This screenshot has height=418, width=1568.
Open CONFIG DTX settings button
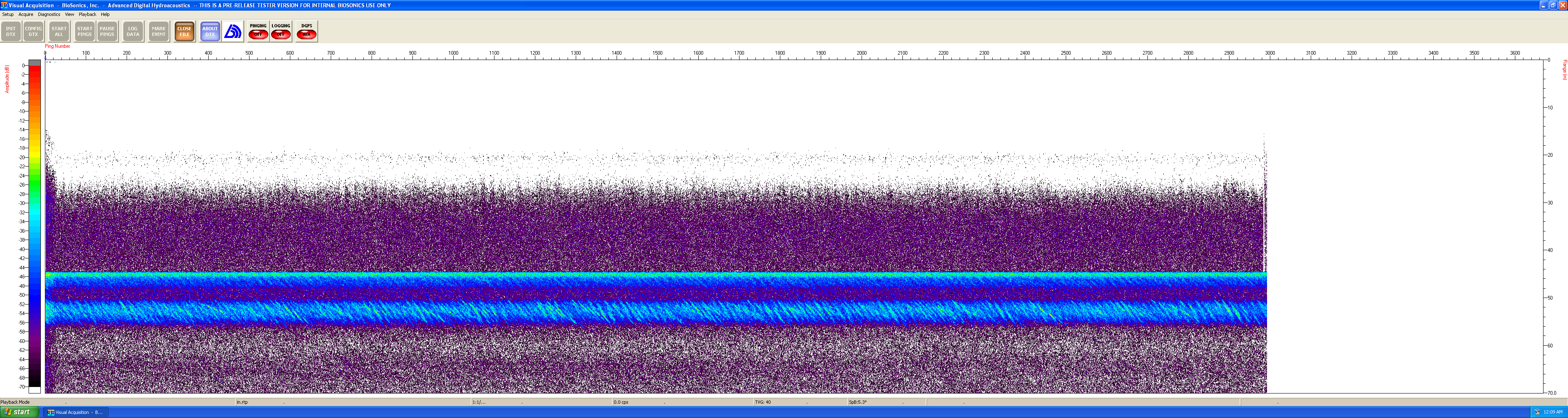[x=33, y=32]
